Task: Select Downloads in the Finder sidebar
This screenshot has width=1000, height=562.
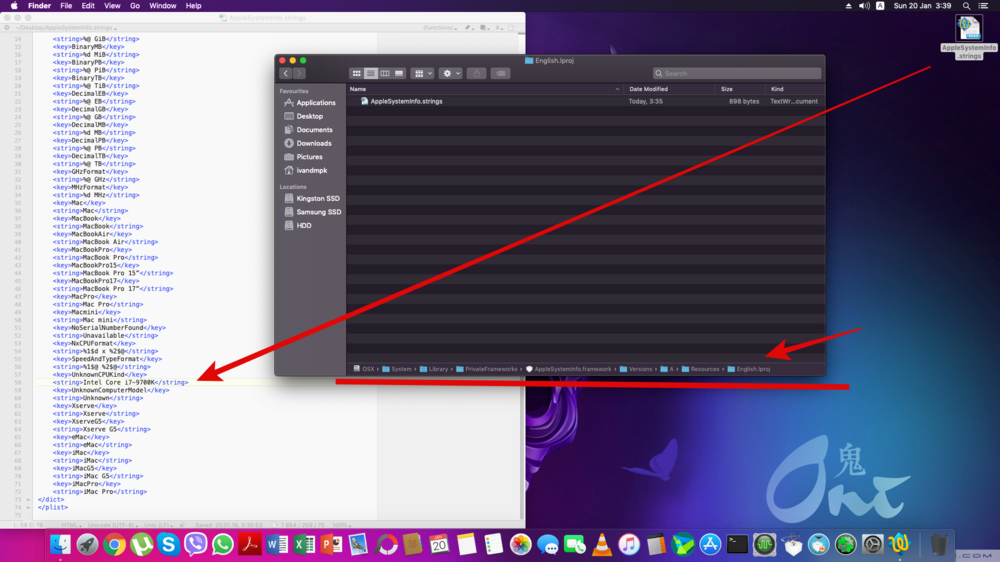Action: click(313, 143)
